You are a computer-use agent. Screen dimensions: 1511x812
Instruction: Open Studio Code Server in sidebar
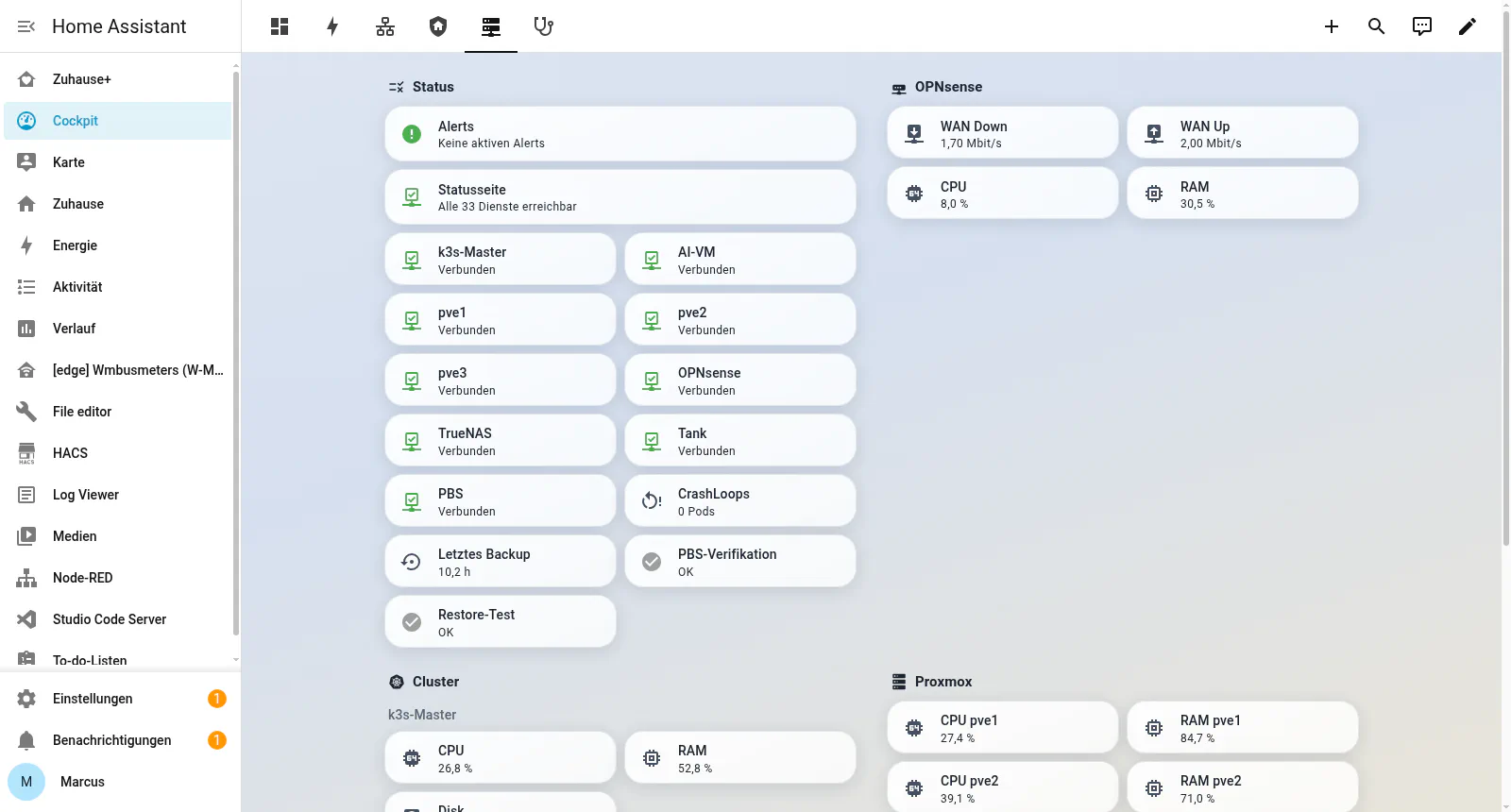point(117,619)
